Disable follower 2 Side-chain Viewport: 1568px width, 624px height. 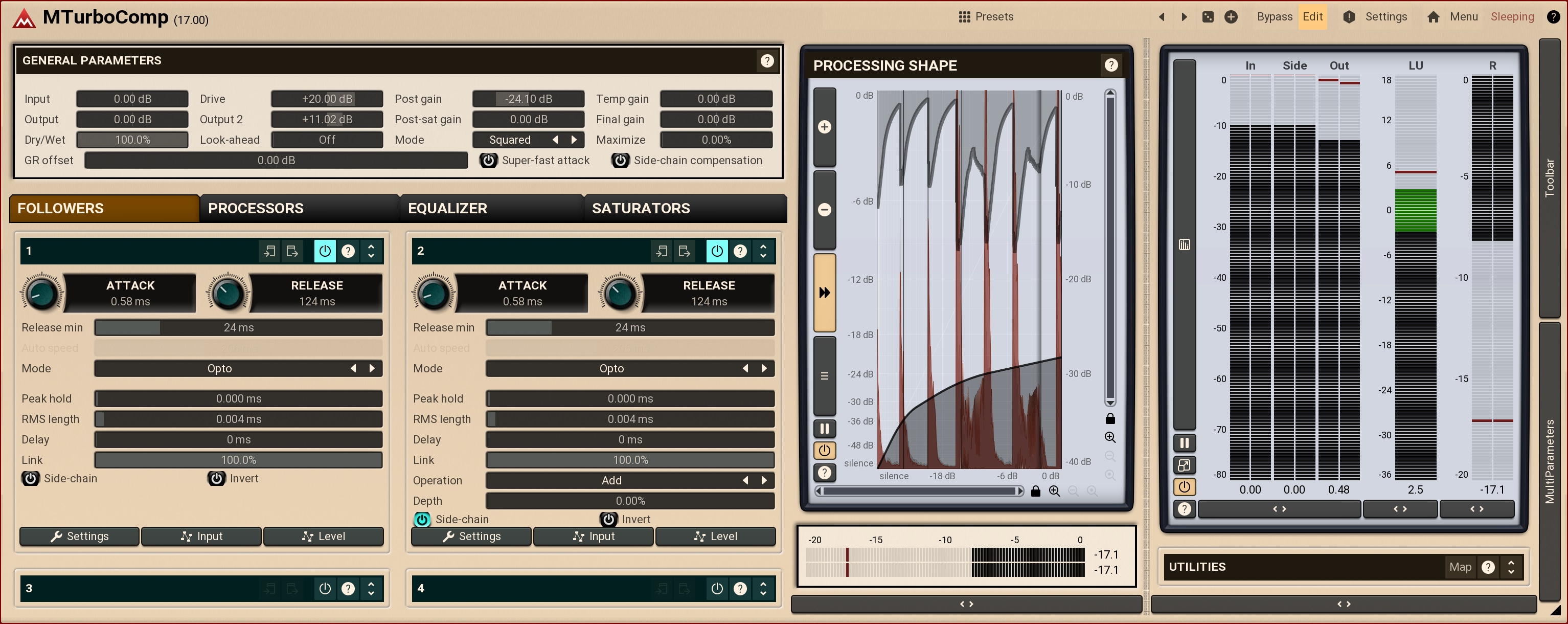click(x=422, y=519)
